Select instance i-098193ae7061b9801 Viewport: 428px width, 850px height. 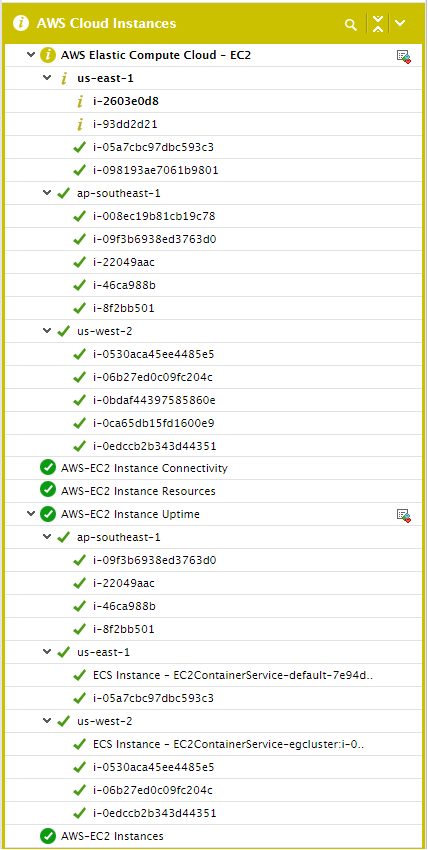pos(155,170)
